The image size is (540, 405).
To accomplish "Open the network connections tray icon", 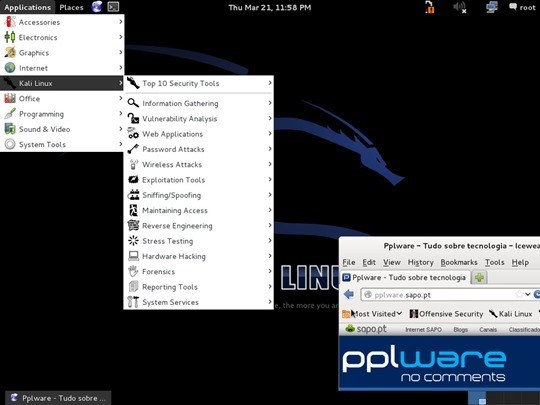I will pyautogui.click(x=492, y=7).
